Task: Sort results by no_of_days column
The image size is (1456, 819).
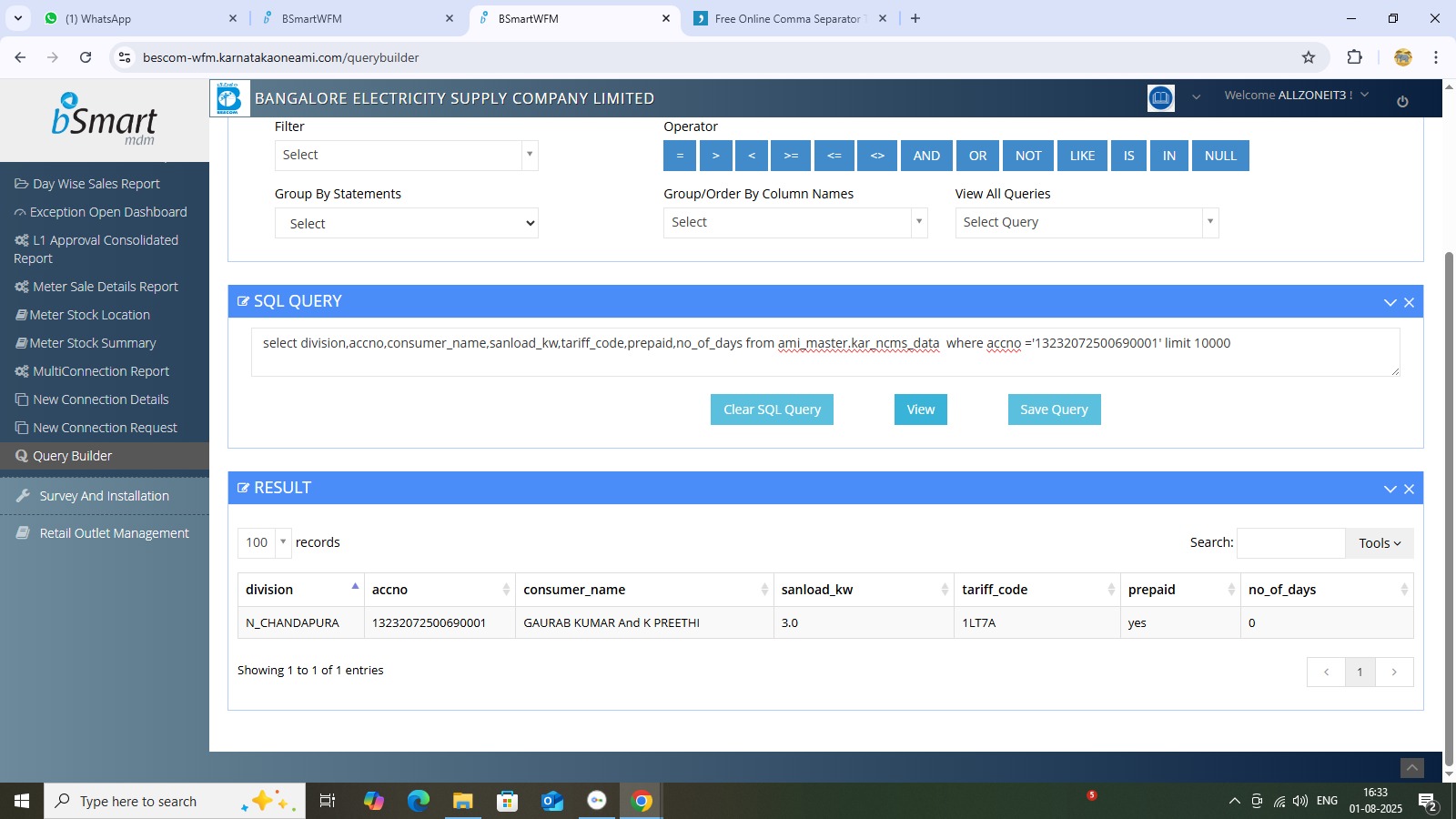Action: (x=1326, y=590)
